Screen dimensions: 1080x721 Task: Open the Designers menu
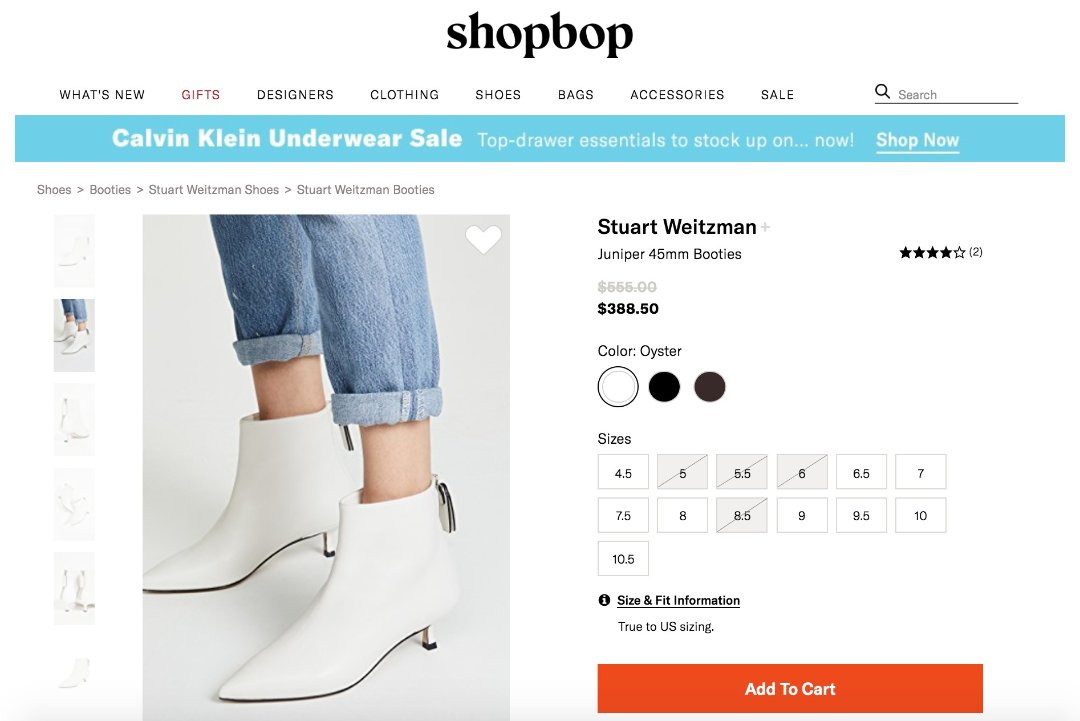pos(295,95)
